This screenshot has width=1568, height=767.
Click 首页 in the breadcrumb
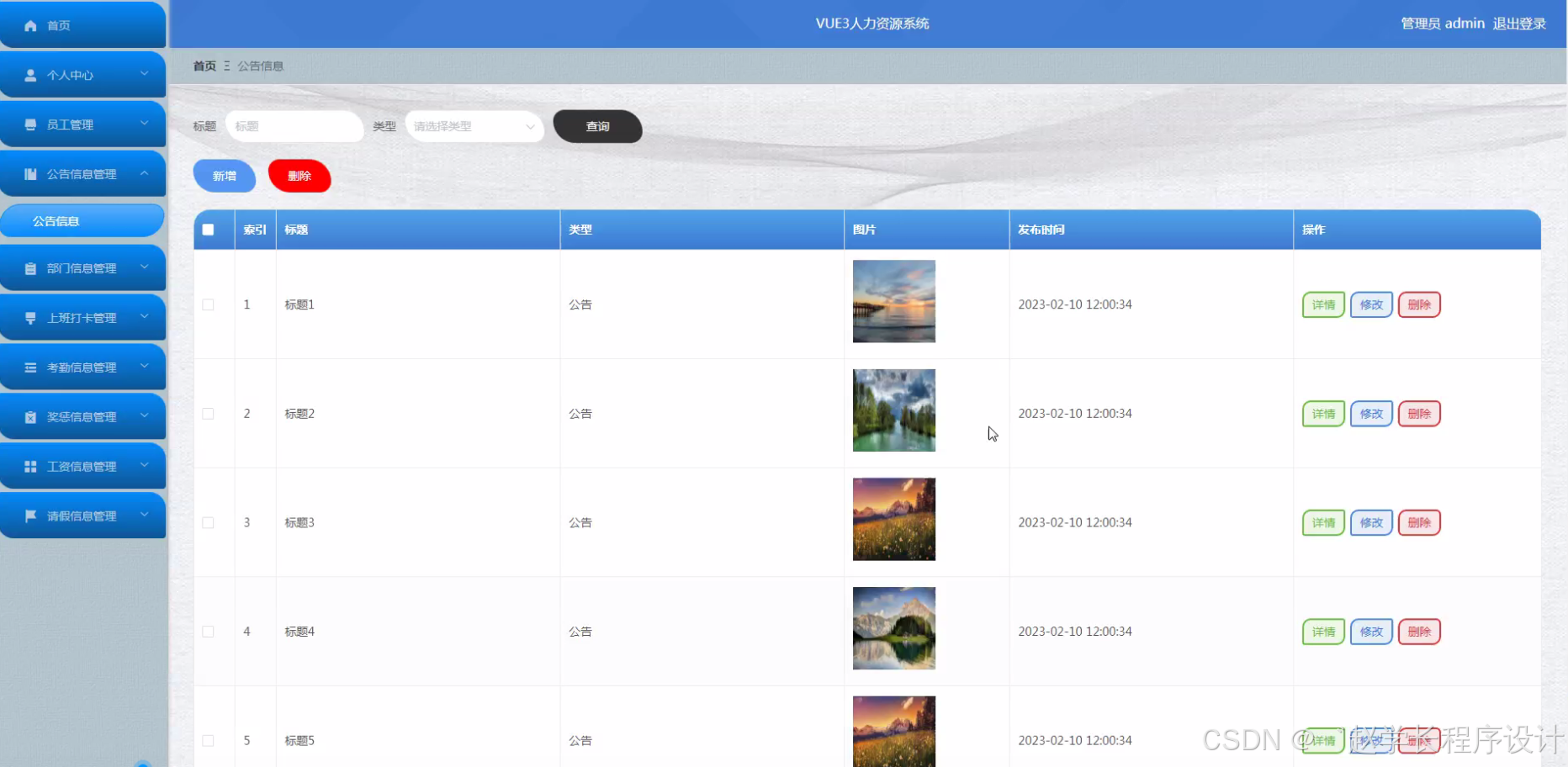(x=204, y=66)
